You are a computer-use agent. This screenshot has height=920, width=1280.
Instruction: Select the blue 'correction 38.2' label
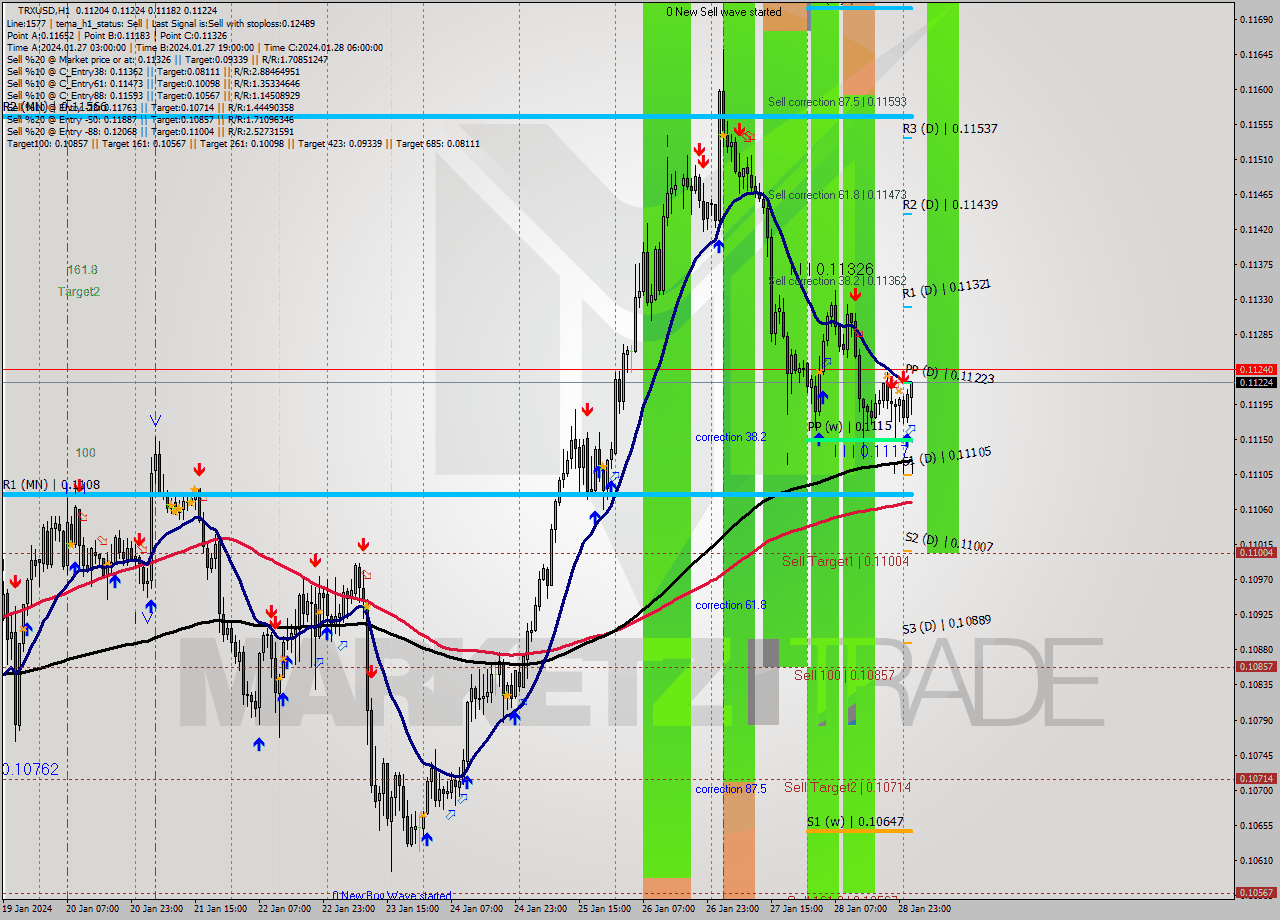(x=731, y=437)
